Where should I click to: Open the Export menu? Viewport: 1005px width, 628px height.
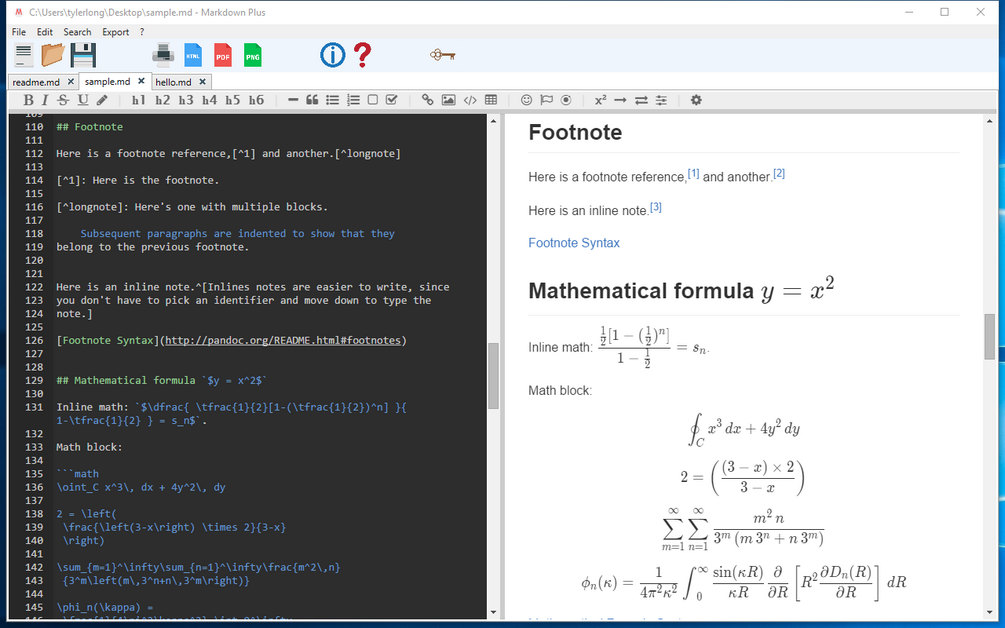pyautogui.click(x=115, y=32)
